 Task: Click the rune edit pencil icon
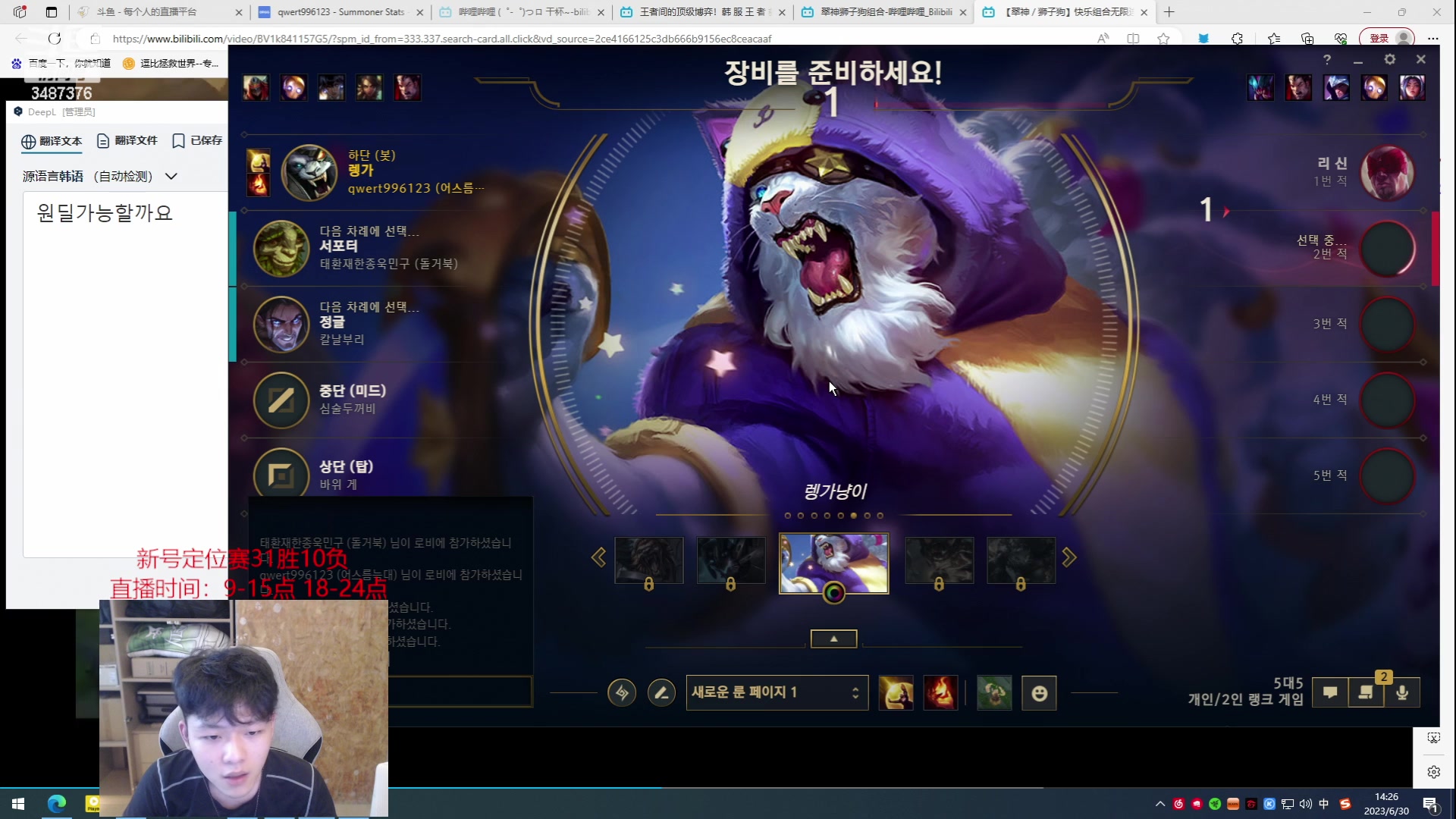click(661, 692)
